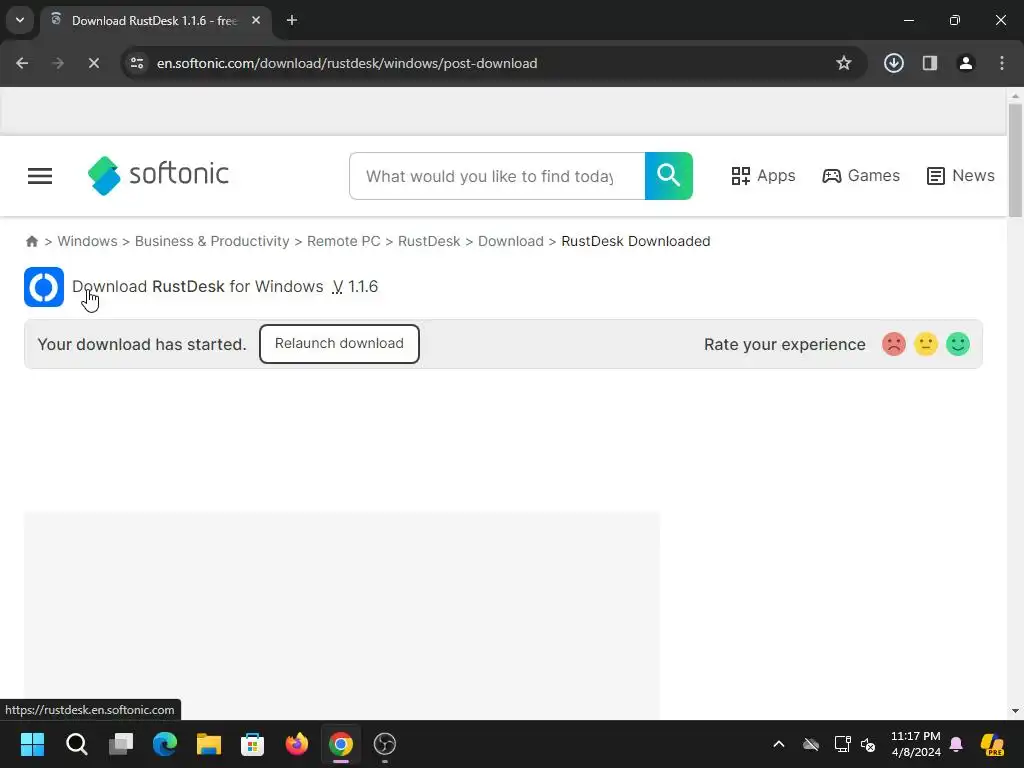Click the RustDesk app icon

(44, 287)
